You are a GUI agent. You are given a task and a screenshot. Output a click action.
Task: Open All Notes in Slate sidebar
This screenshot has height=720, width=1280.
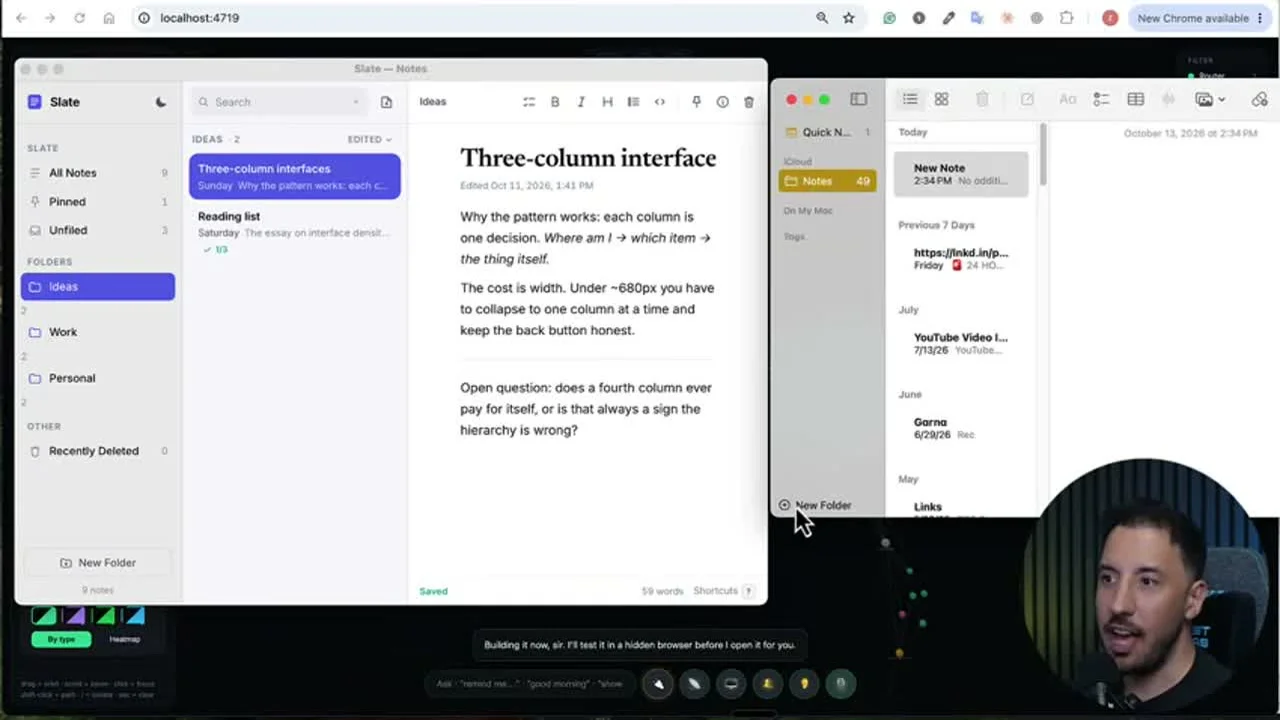pos(98,173)
